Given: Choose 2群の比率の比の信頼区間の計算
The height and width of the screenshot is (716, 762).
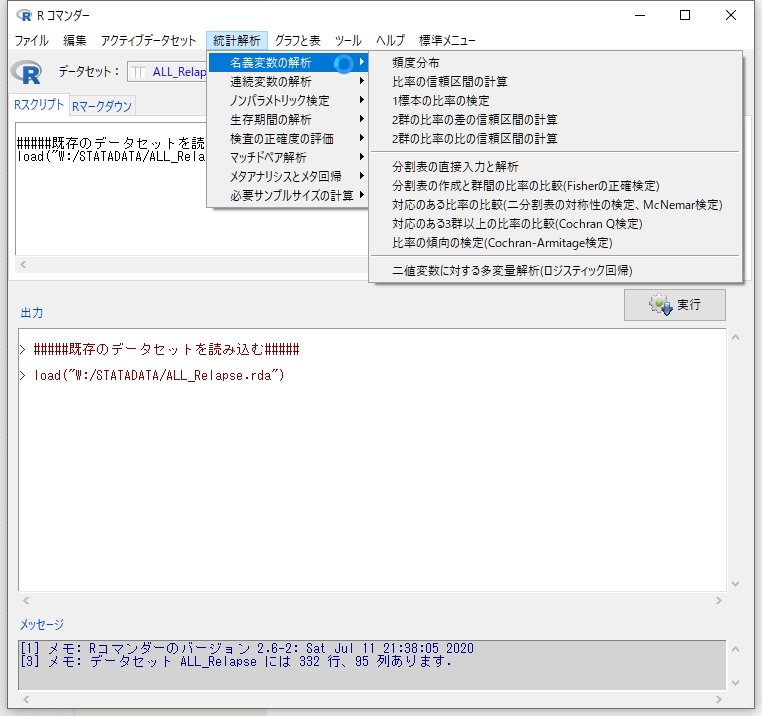Looking at the screenshot, I should pyautogui.click(x=555, y=139).
